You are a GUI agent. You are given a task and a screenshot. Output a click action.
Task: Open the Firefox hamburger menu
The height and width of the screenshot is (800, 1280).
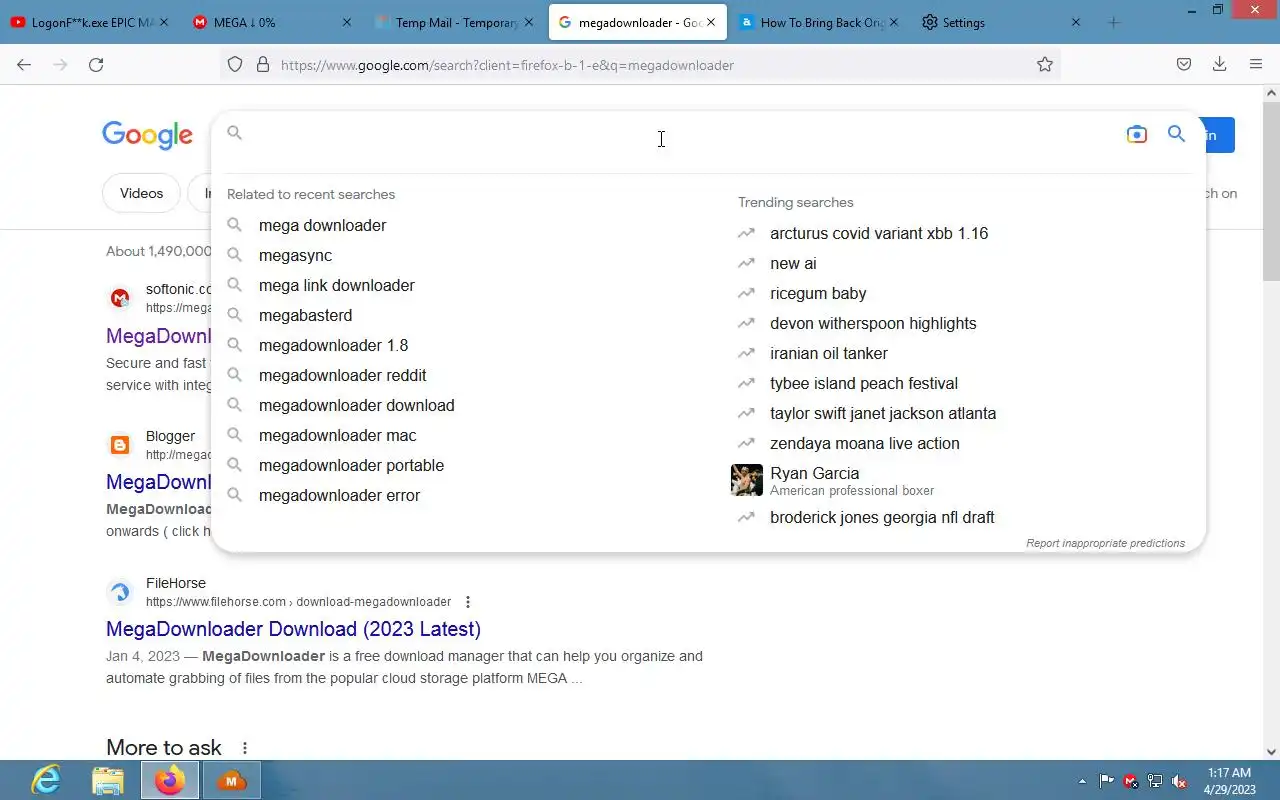[x=1256, y=65]
